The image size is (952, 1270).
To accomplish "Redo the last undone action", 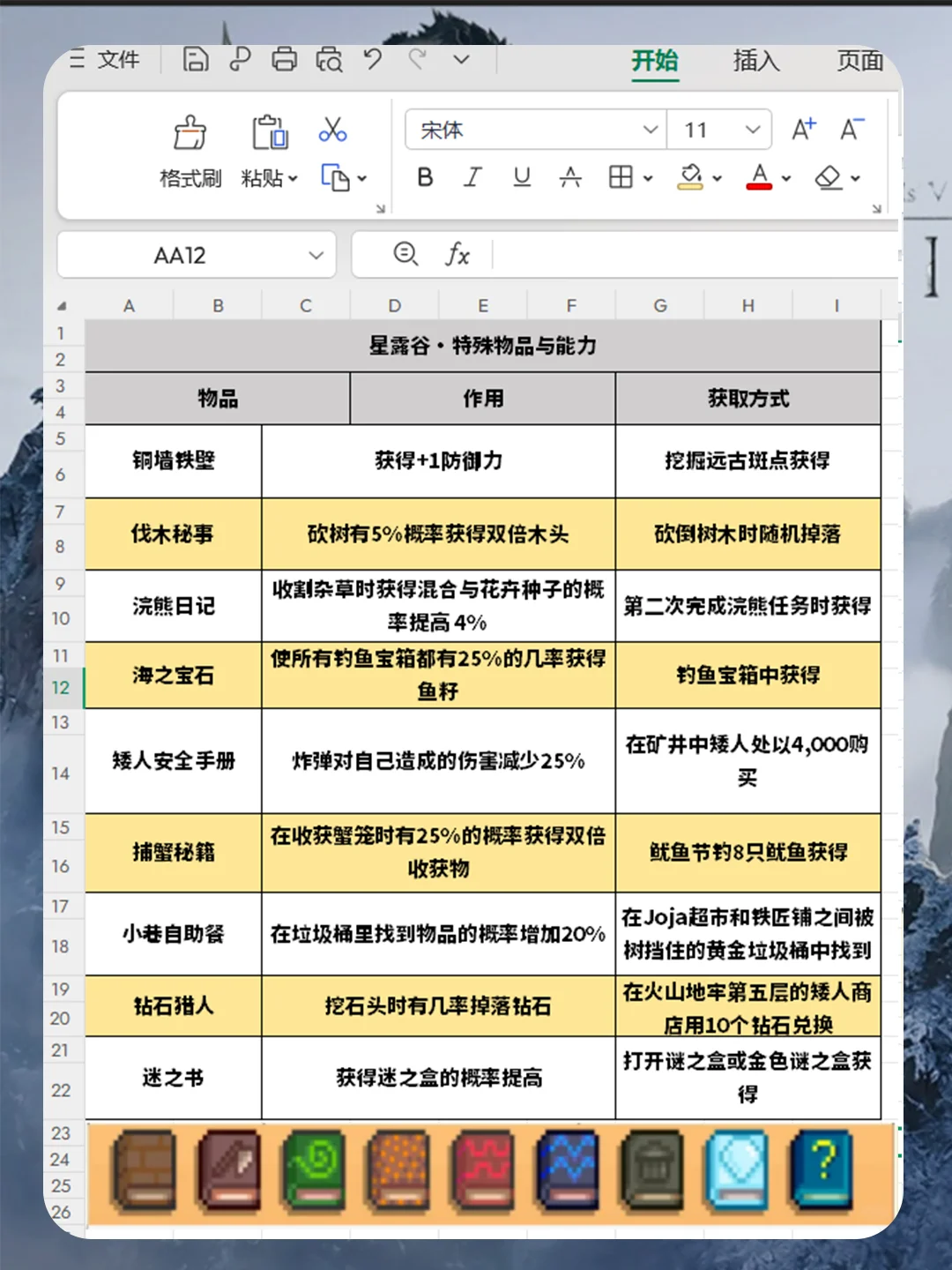I will tap(418, 59).
